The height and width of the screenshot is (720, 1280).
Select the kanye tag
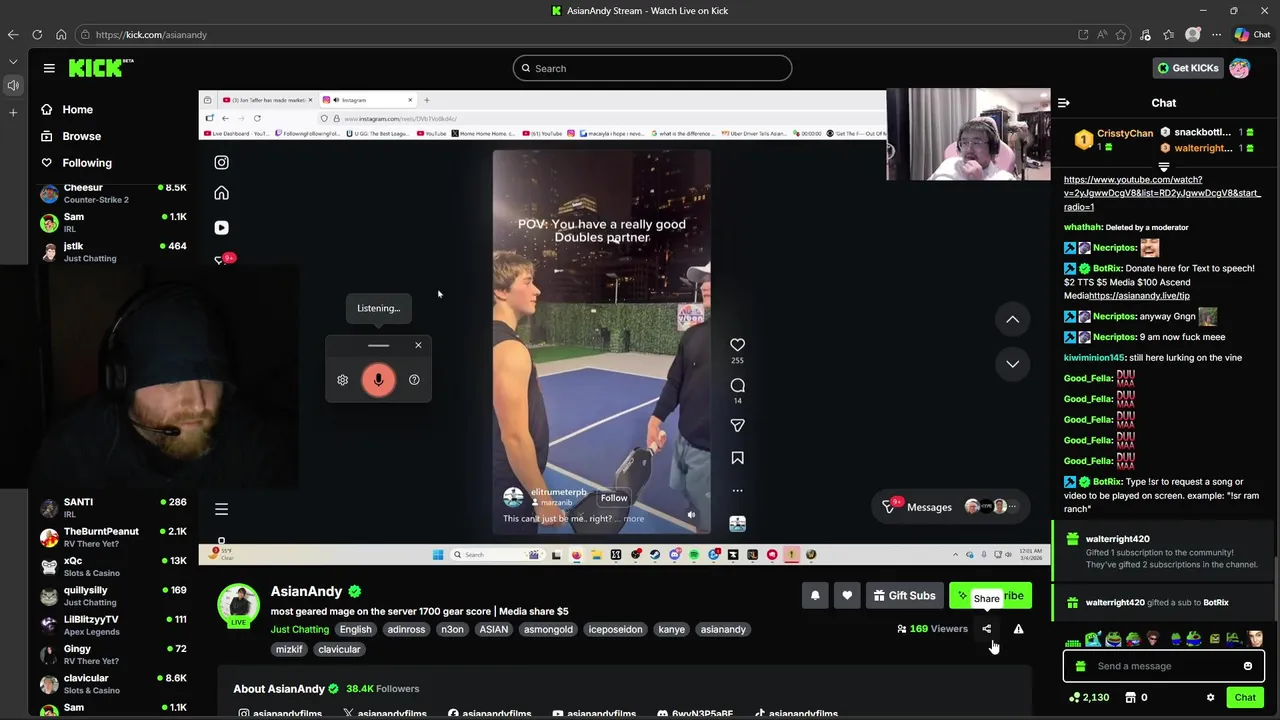click(671, 630)
